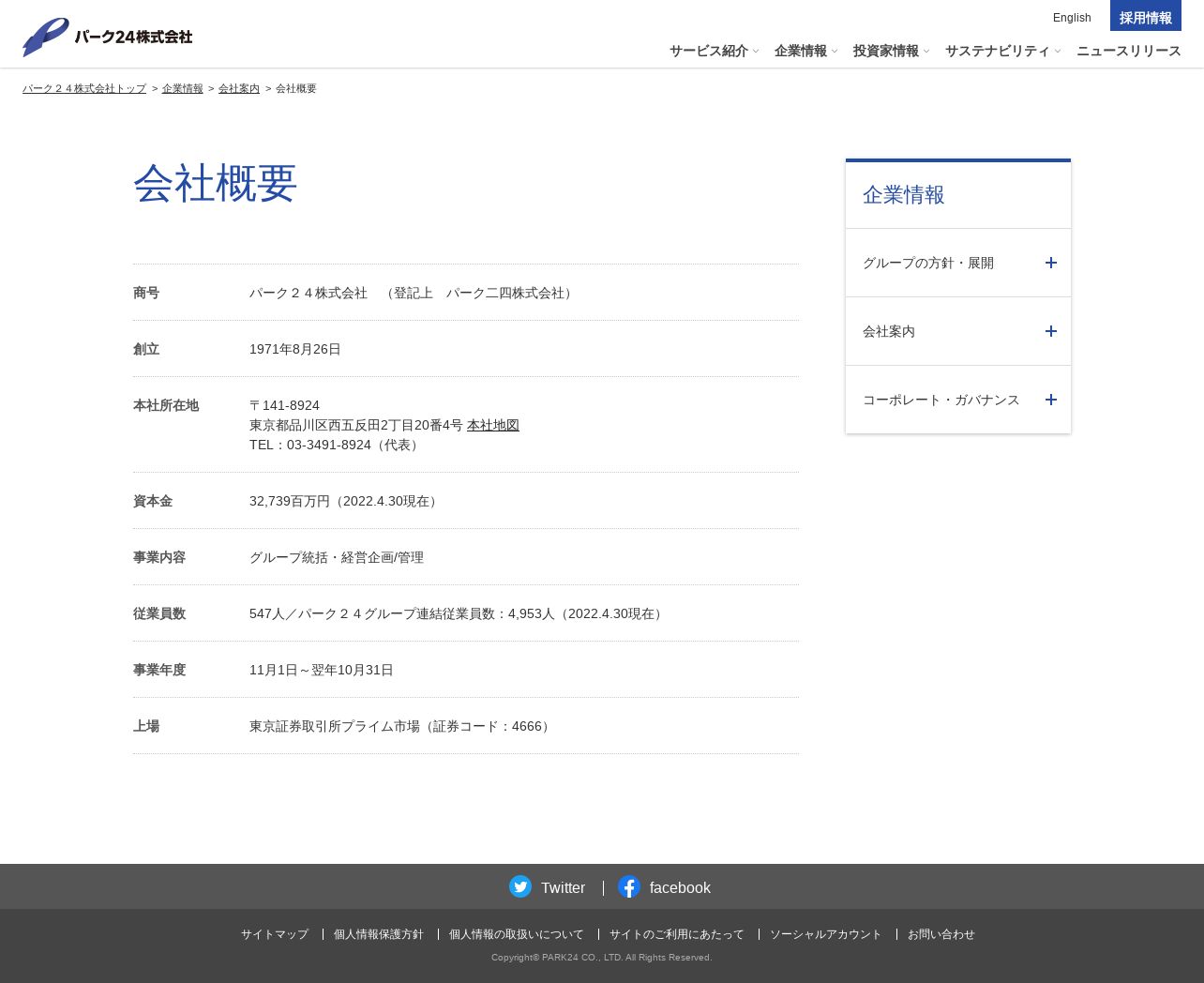
Task: Click the founding date 1971年8月26日
Action: pyautogui.click(x=295, y=349)
